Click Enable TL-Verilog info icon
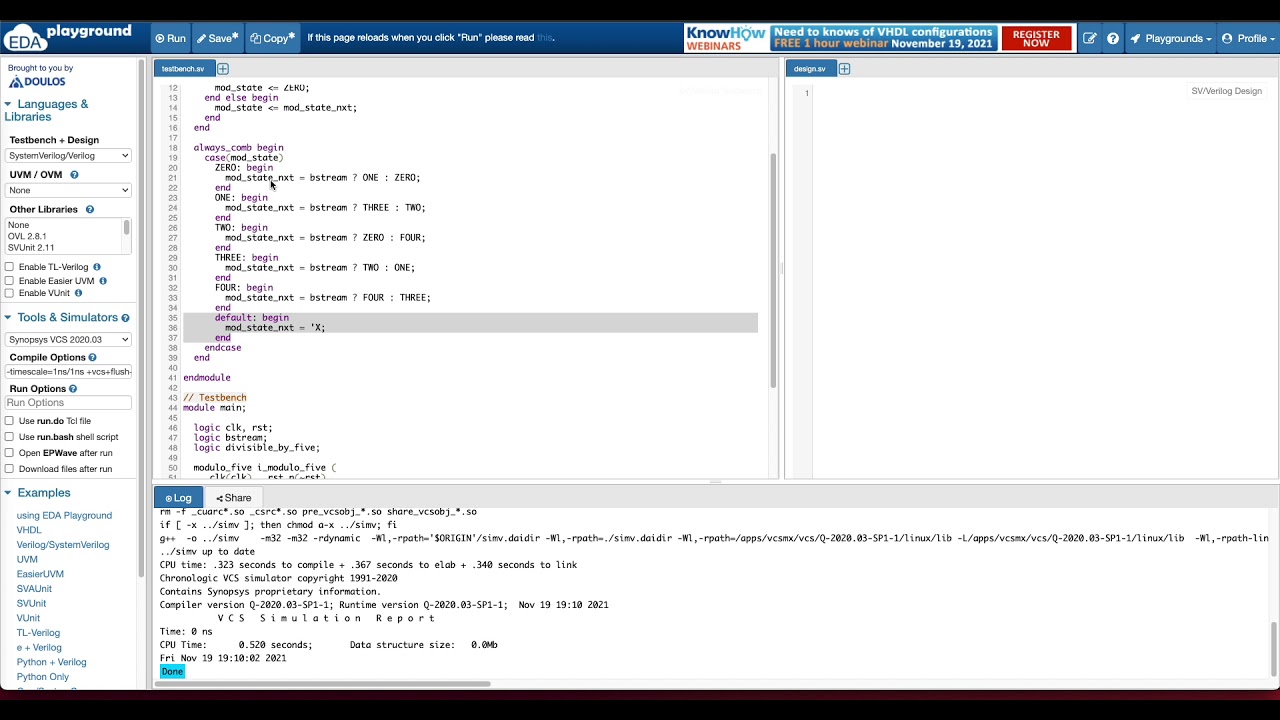 (97, 267)
